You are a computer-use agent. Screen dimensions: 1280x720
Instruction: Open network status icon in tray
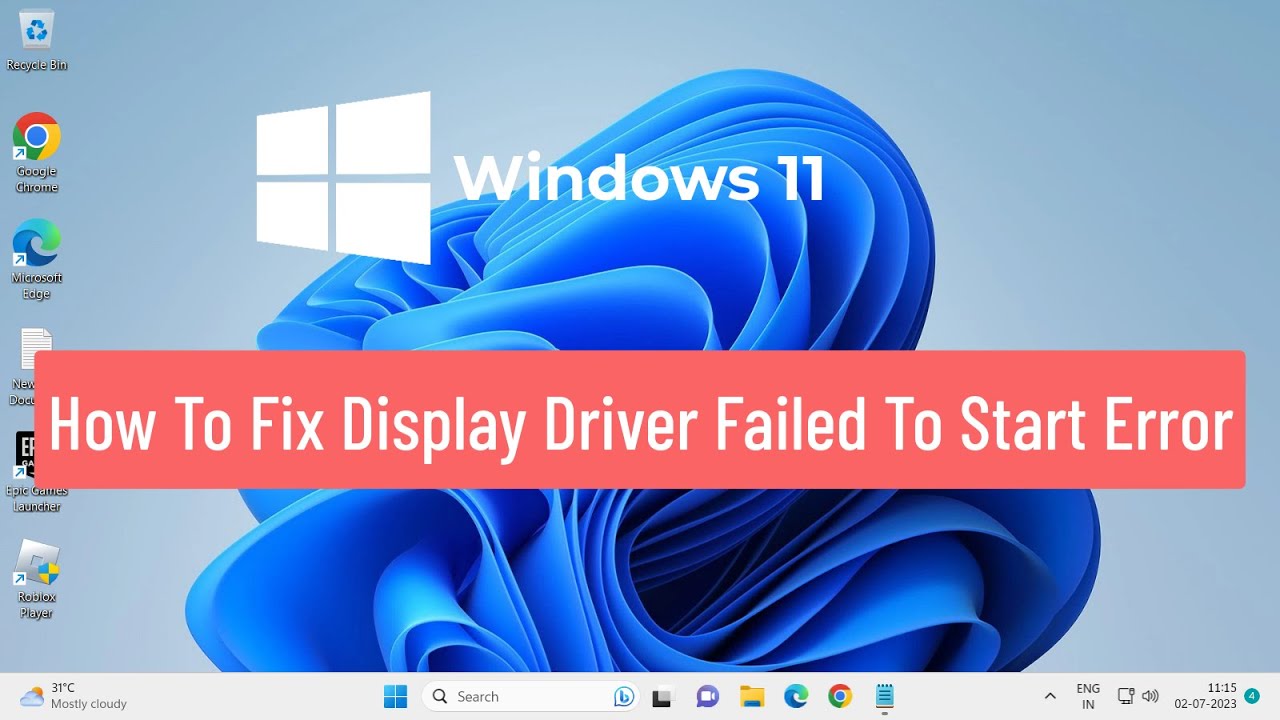tap(1126, 696)
